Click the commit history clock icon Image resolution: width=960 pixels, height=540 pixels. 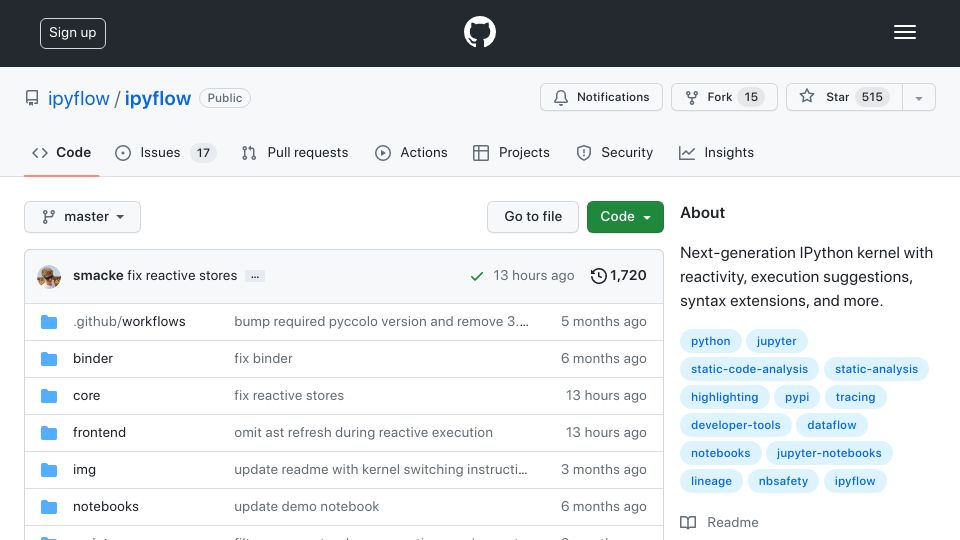(x=599, y=276)
